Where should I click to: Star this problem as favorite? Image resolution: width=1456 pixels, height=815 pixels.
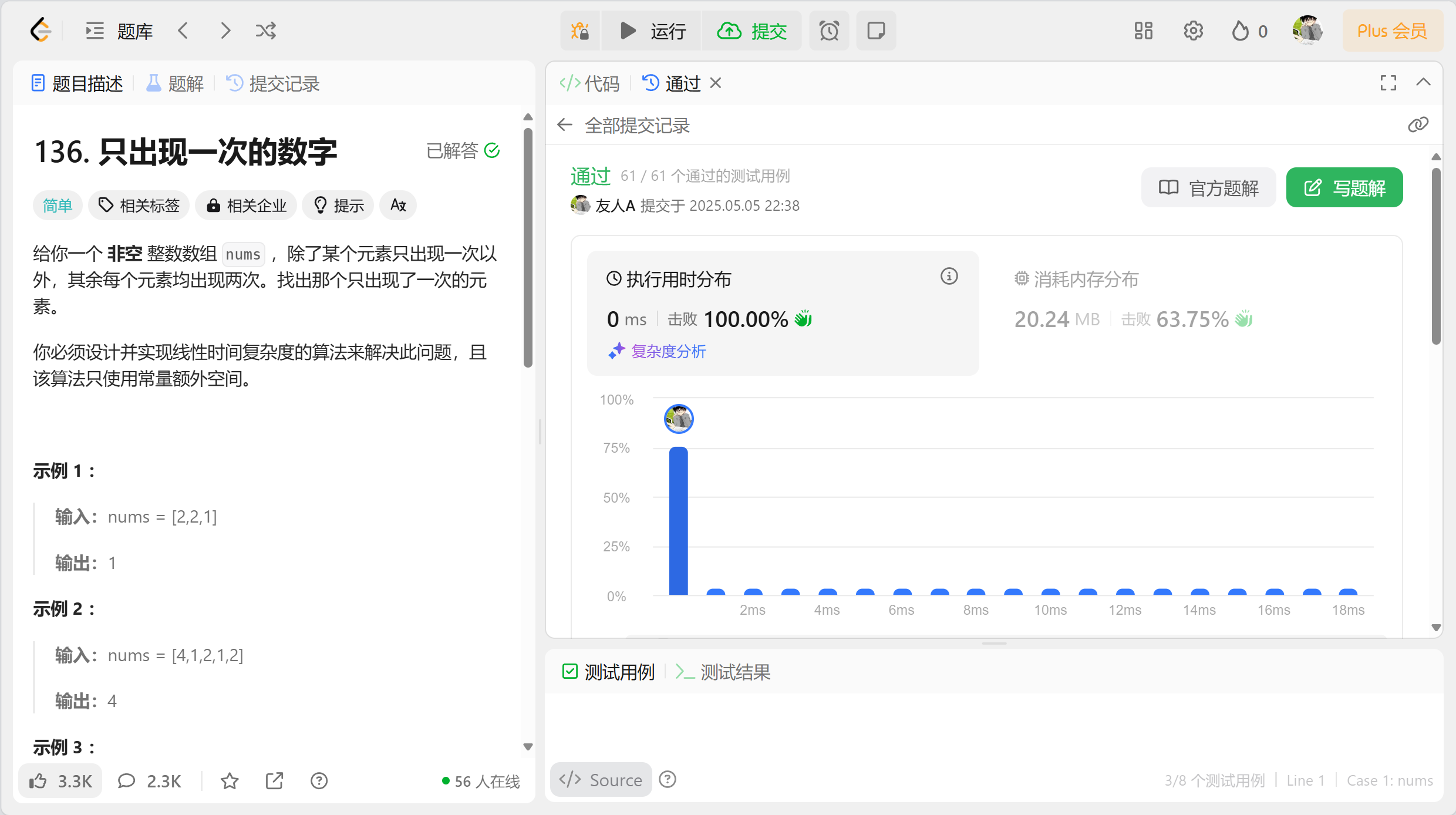coord(230,781)
